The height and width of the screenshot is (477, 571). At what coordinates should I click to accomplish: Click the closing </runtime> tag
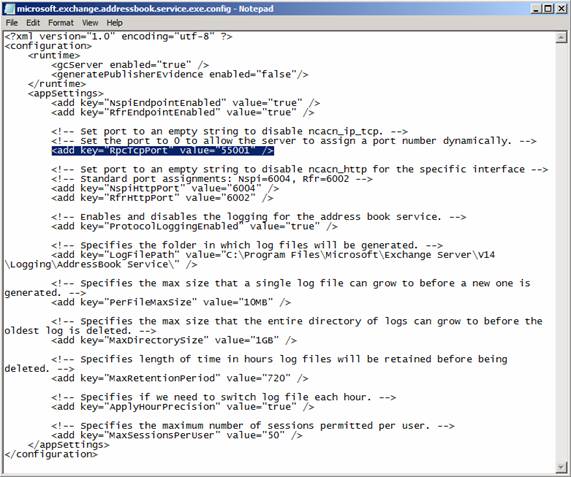57,84
